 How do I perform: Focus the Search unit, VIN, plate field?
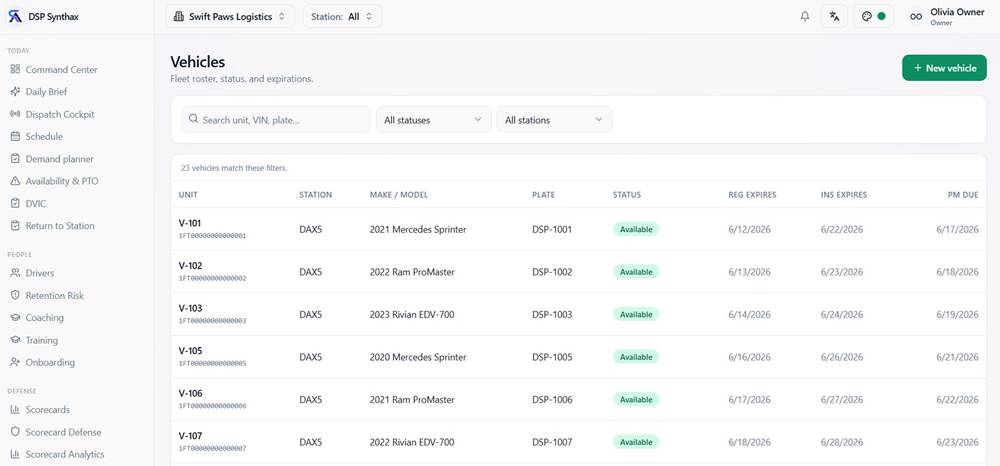[x=276, y=119]
